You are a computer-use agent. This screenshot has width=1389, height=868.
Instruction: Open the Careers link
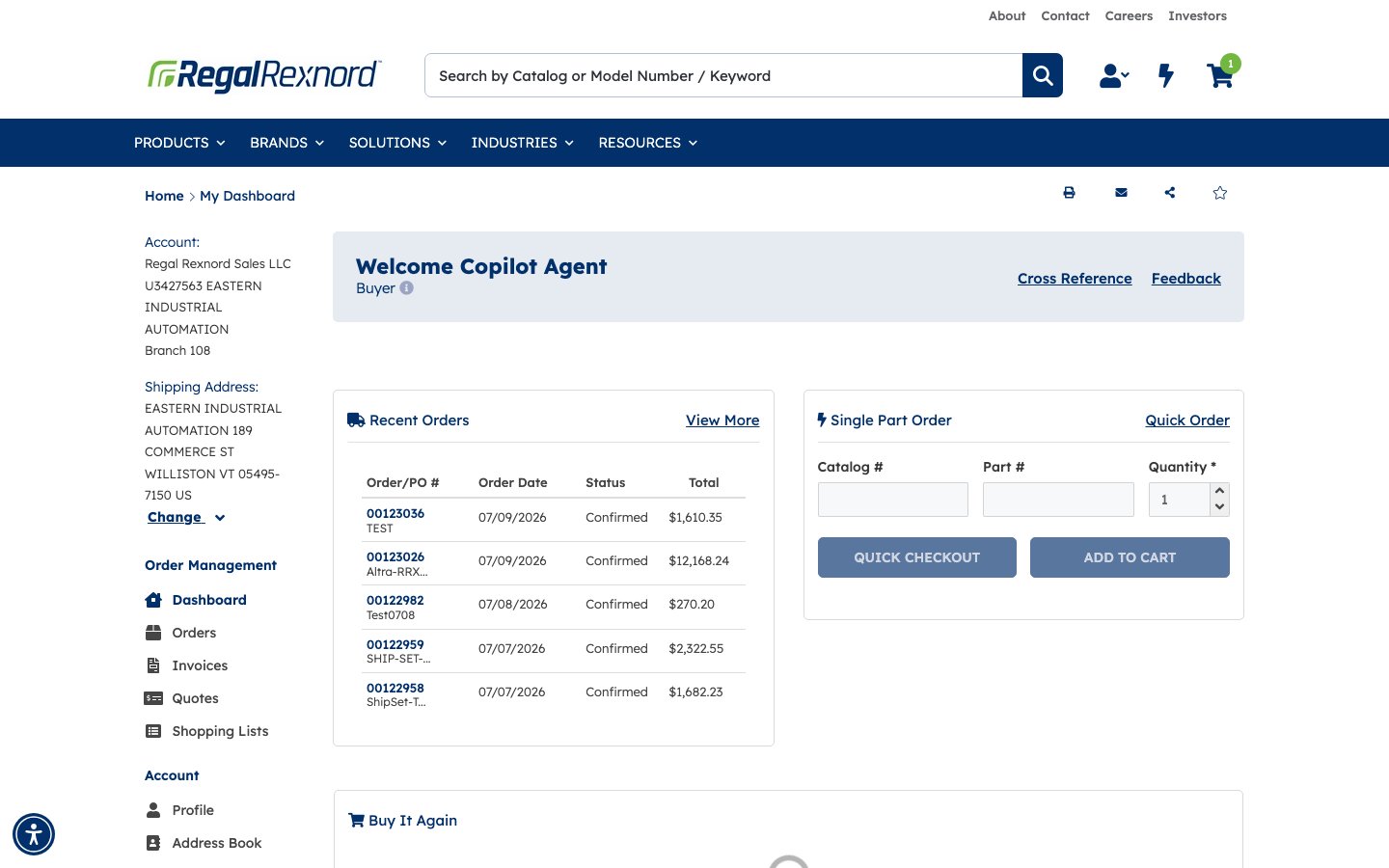coord(1129,16)
